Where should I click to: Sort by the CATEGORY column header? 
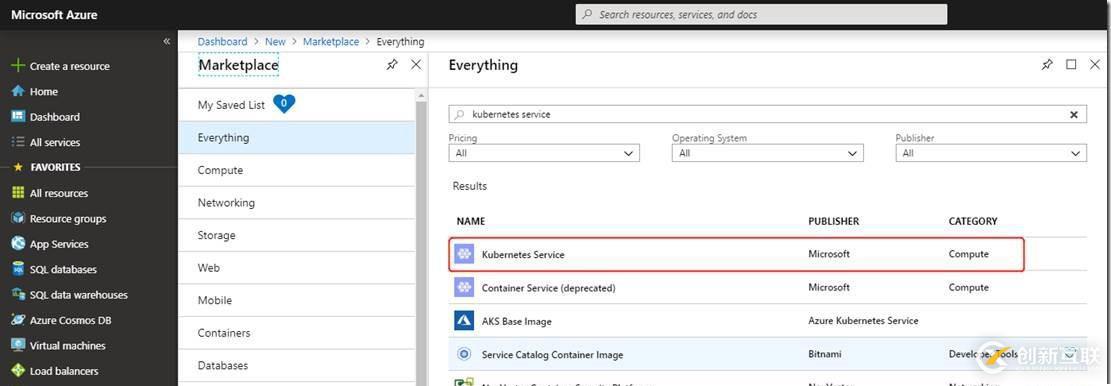(973, 221)
